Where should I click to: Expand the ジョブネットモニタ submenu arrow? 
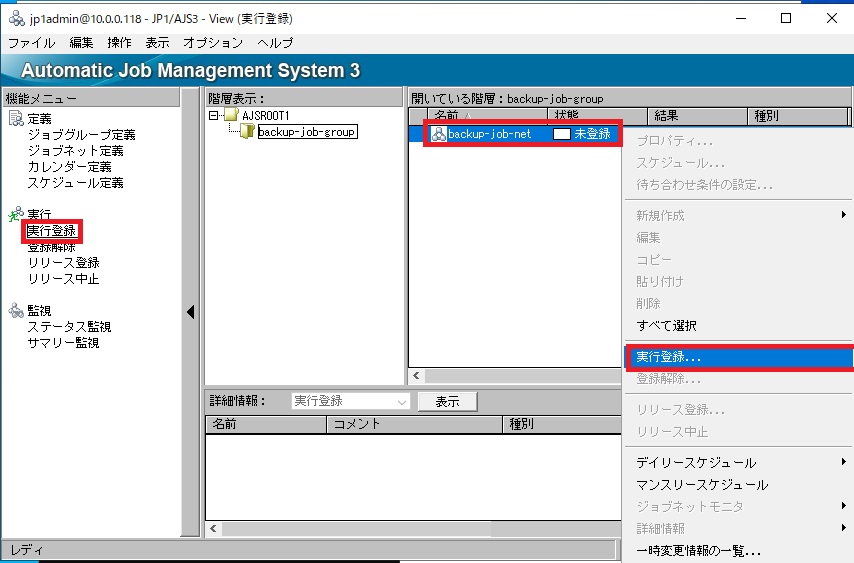[x=844, y=506]
